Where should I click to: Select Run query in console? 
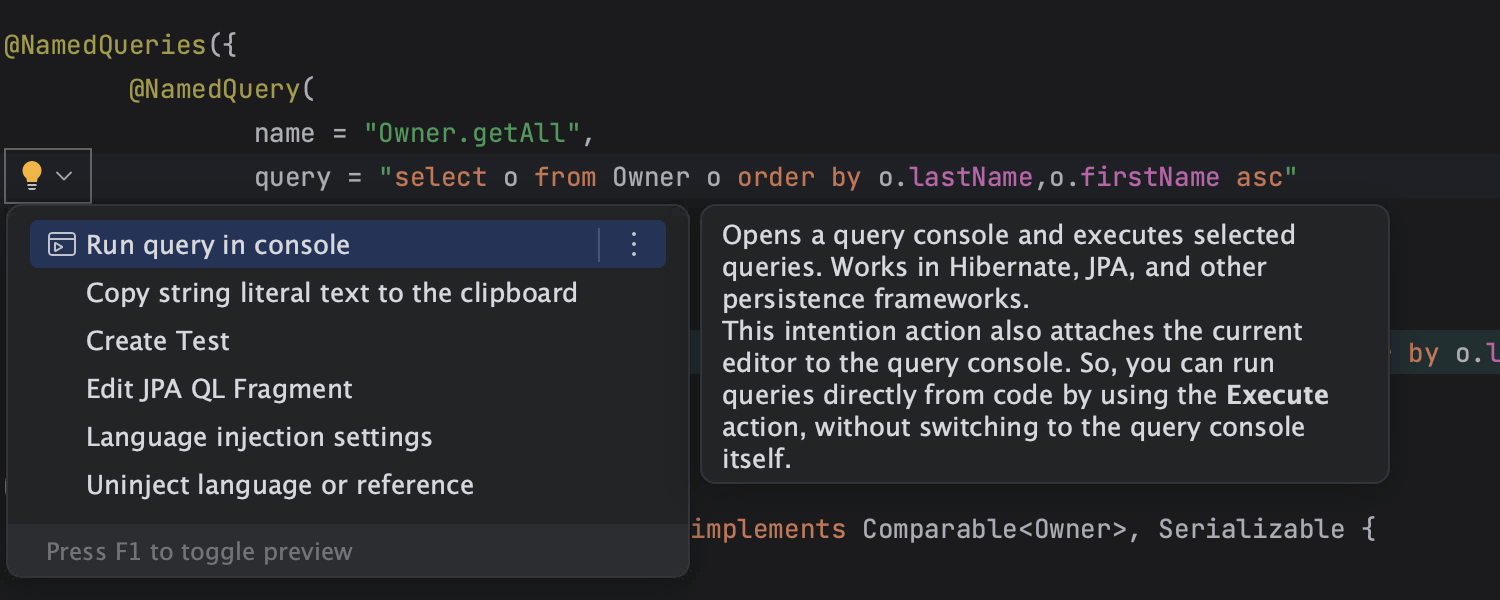click(218, 245)
